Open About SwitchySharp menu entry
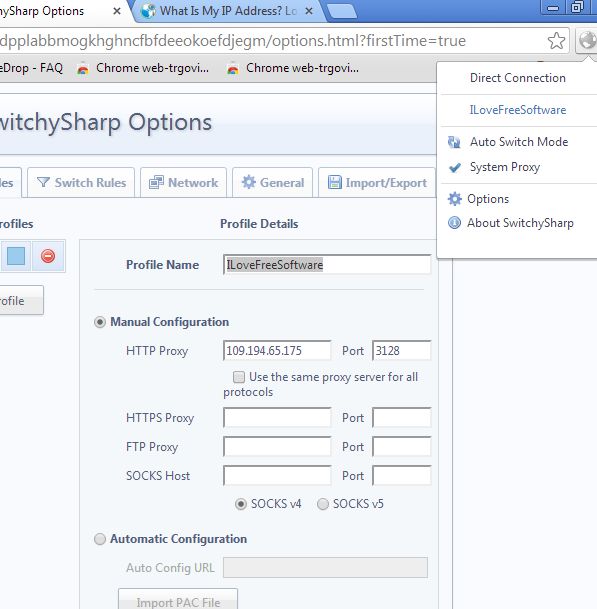Viewport: 597px width, 609px height. 520,223
